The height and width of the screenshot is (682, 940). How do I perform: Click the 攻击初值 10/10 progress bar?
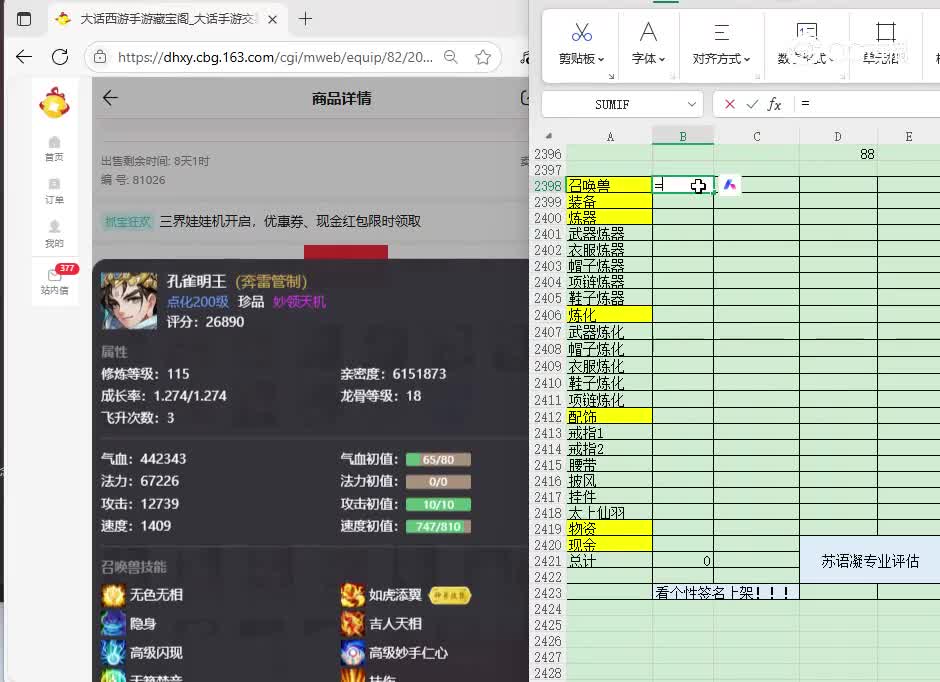438,505
